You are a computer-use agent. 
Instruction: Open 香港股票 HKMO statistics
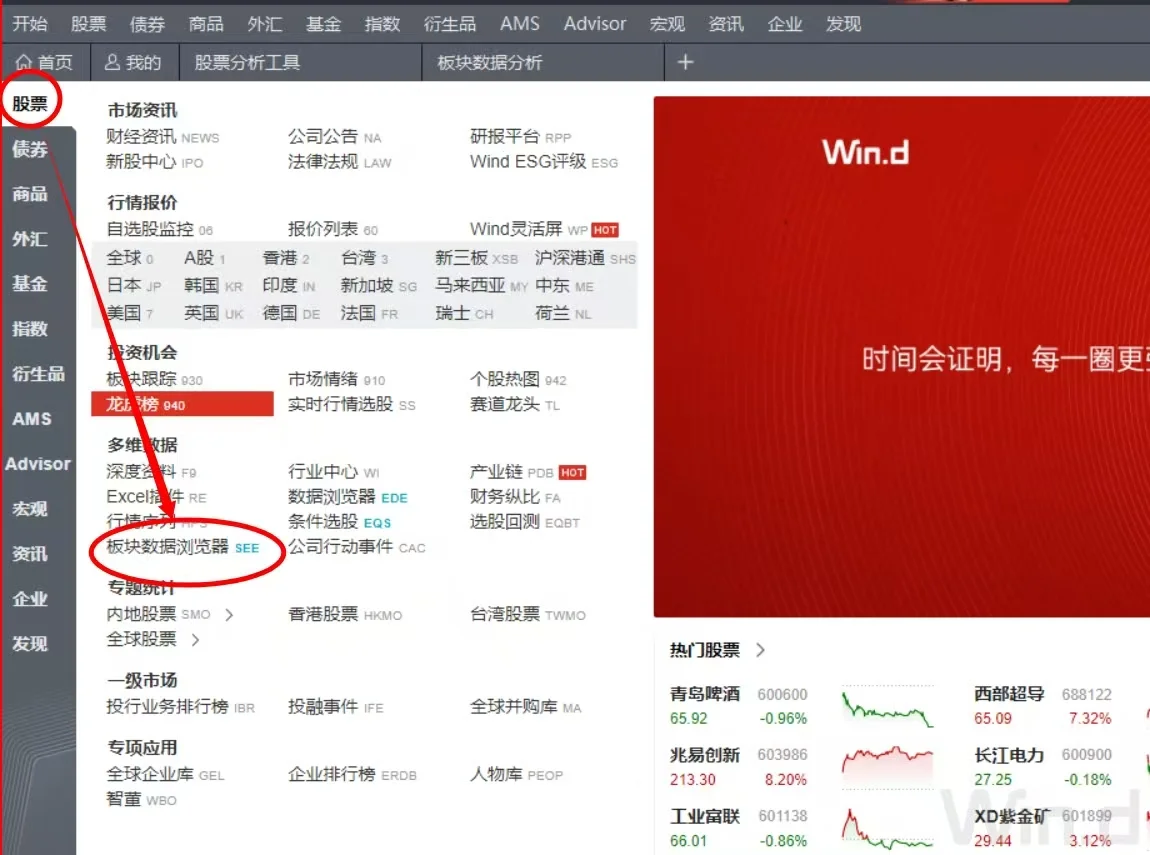(x=345, y=614)
